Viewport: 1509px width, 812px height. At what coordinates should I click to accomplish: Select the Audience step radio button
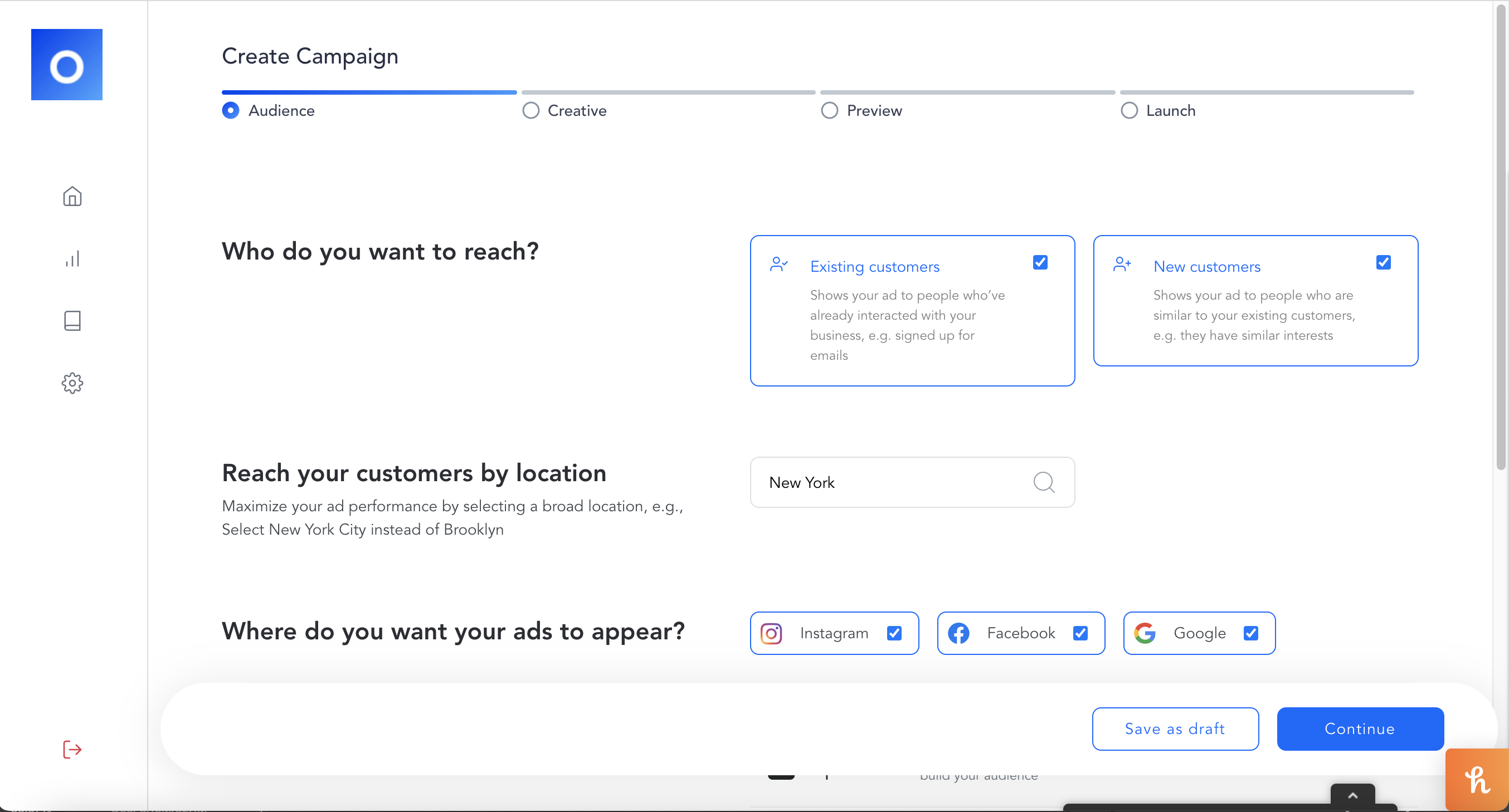coord(230,111)
